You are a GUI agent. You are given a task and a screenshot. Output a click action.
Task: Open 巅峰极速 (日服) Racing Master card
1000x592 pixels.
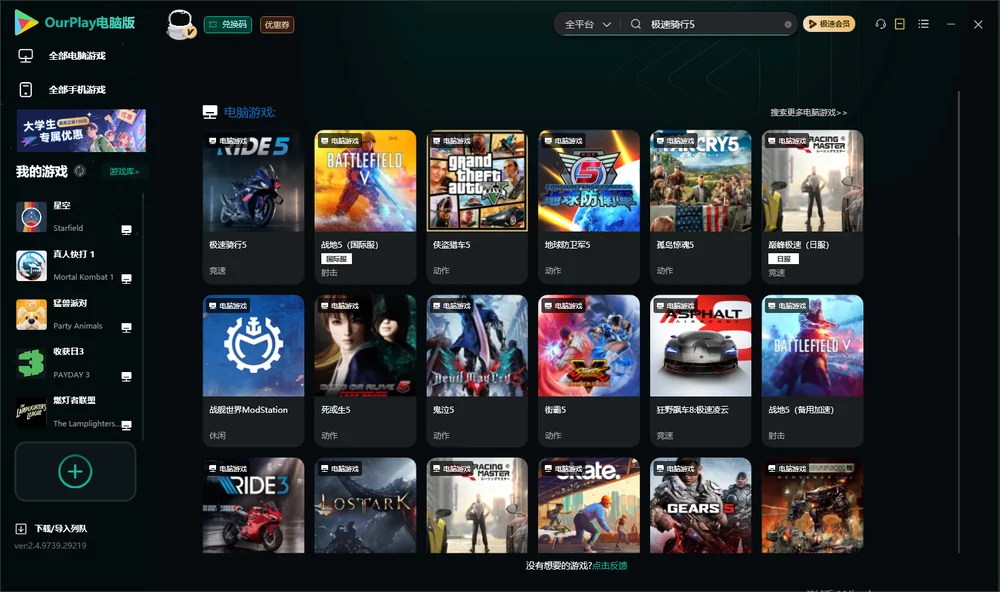[x=812, y=207]
